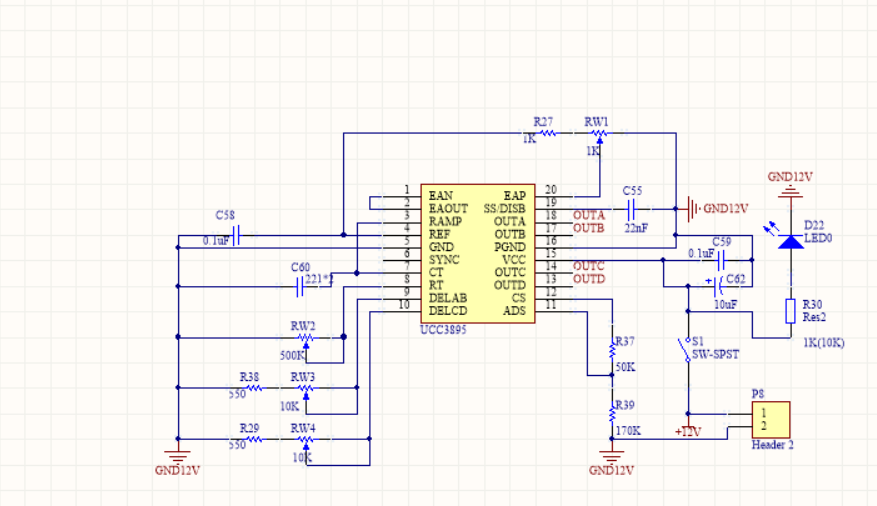Screen dimensions: 877x506
Task: Click the OUTD net label
Action: pos(588,278)
